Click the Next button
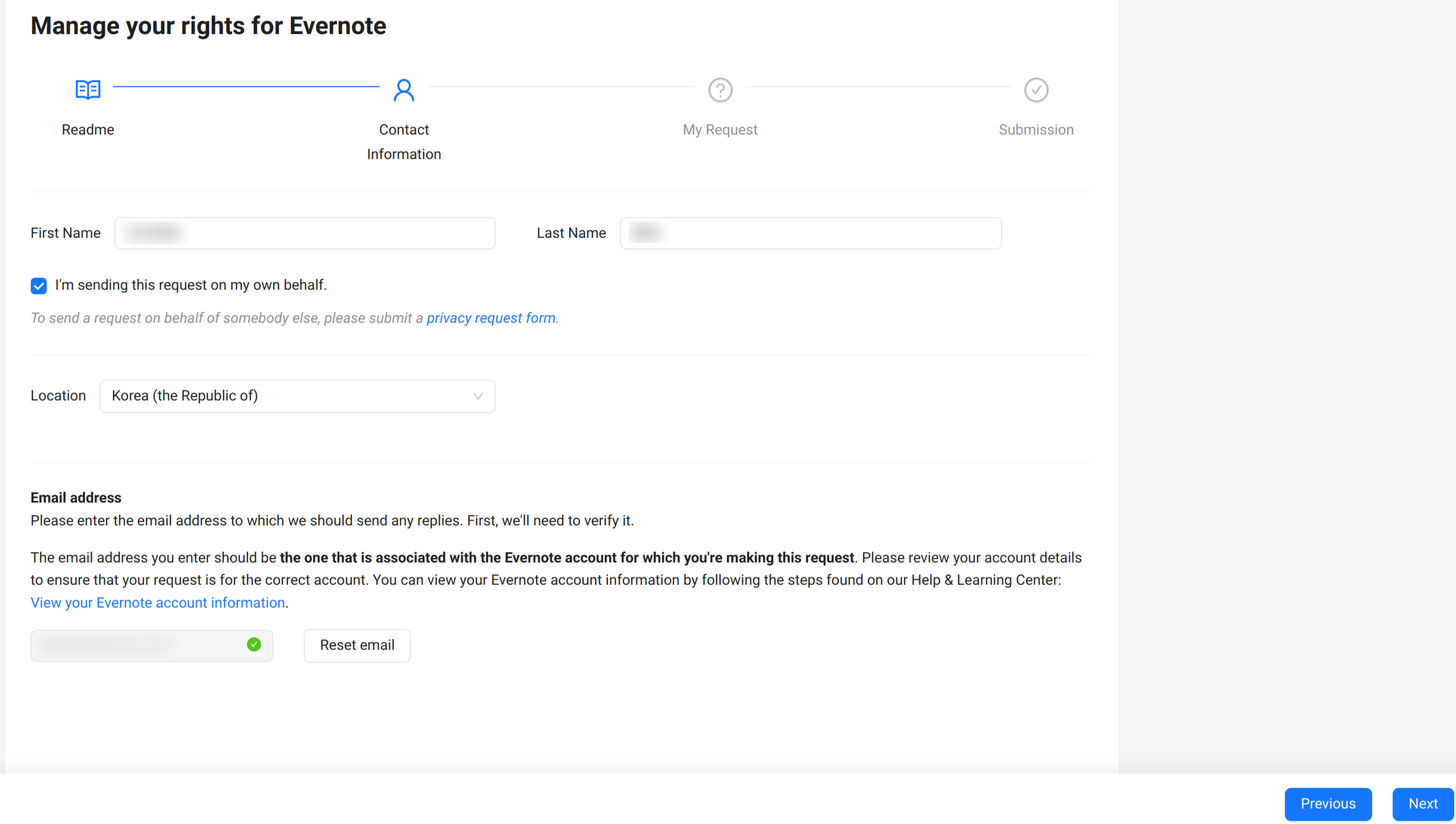Image resolution: width=1456 pixels, height=824 pixels. pos(1422,803)
